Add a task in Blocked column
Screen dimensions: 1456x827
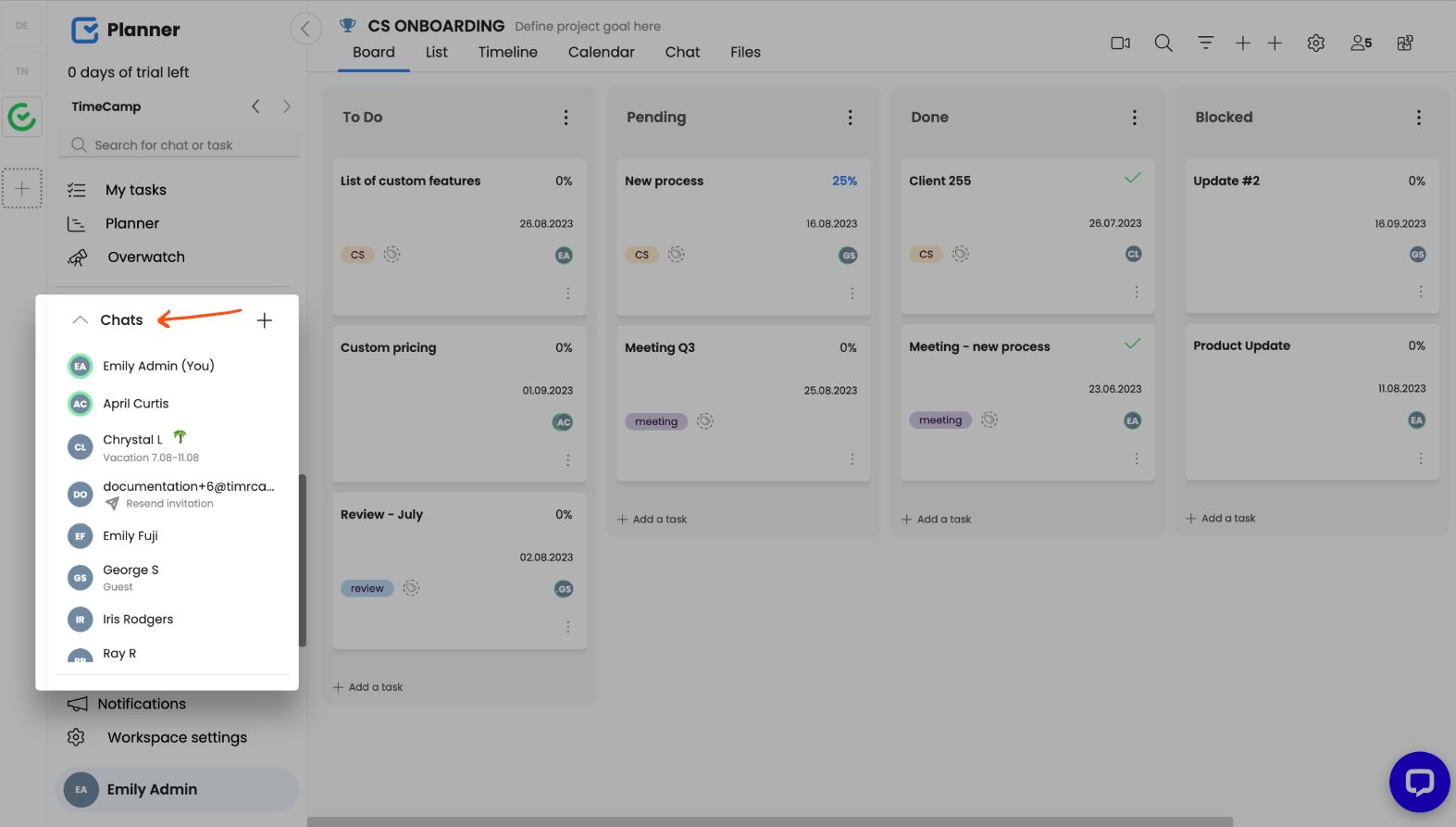point(1221,519)
